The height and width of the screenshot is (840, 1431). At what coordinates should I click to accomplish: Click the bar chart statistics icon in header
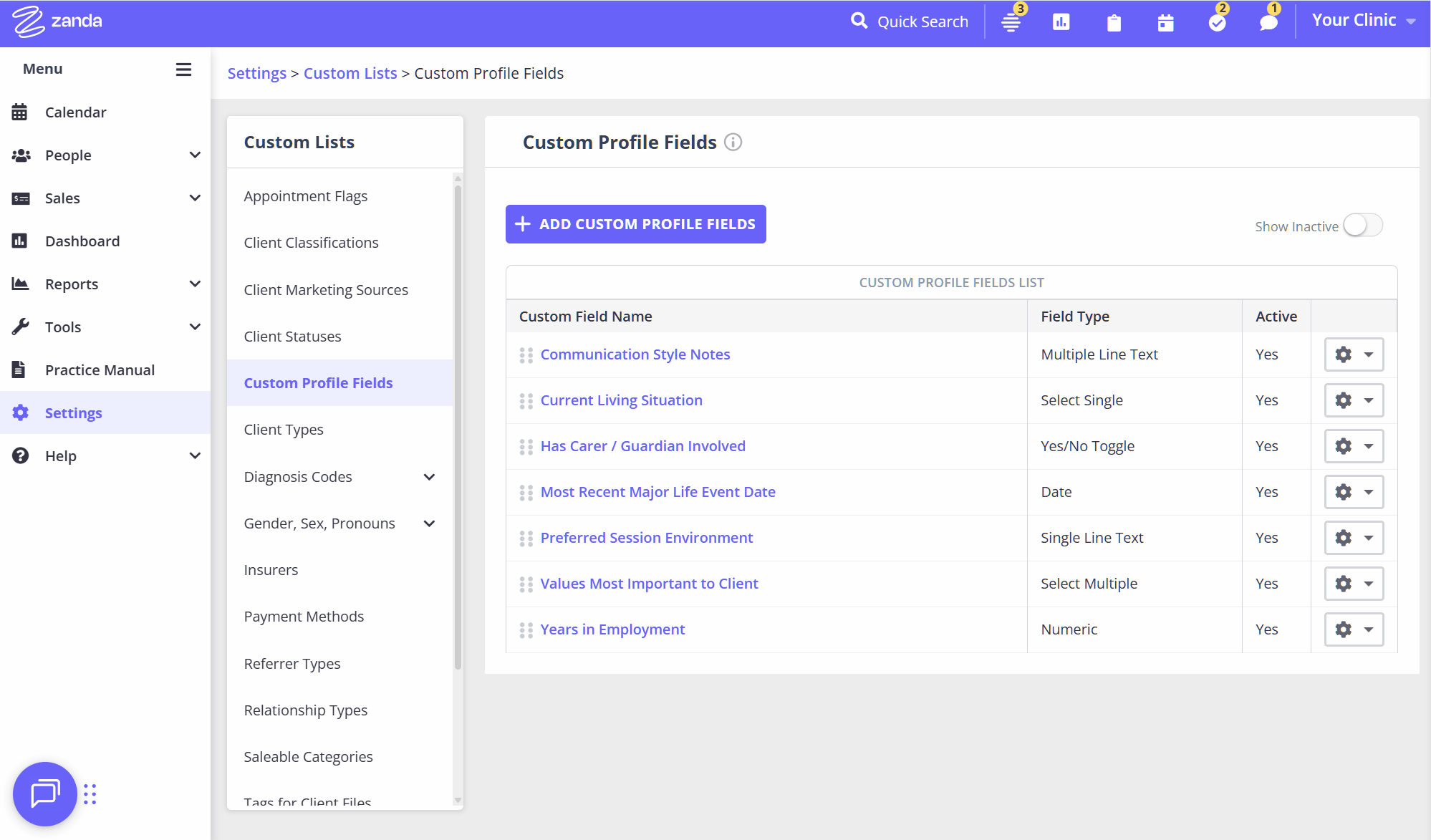tap(1061, 21)
